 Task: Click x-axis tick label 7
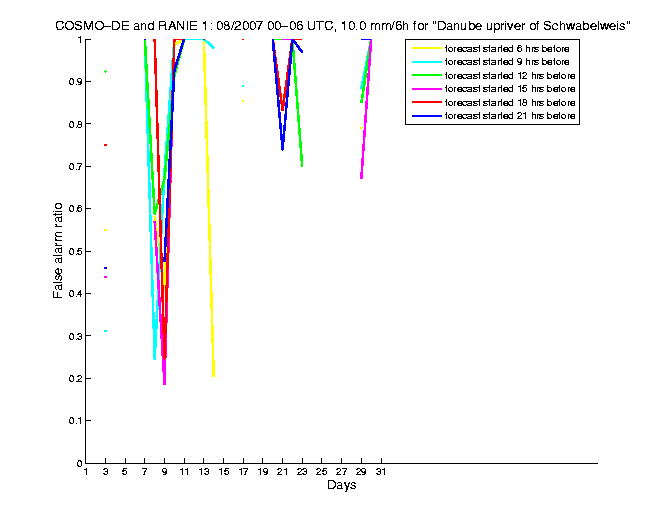(x=145, y=472)
